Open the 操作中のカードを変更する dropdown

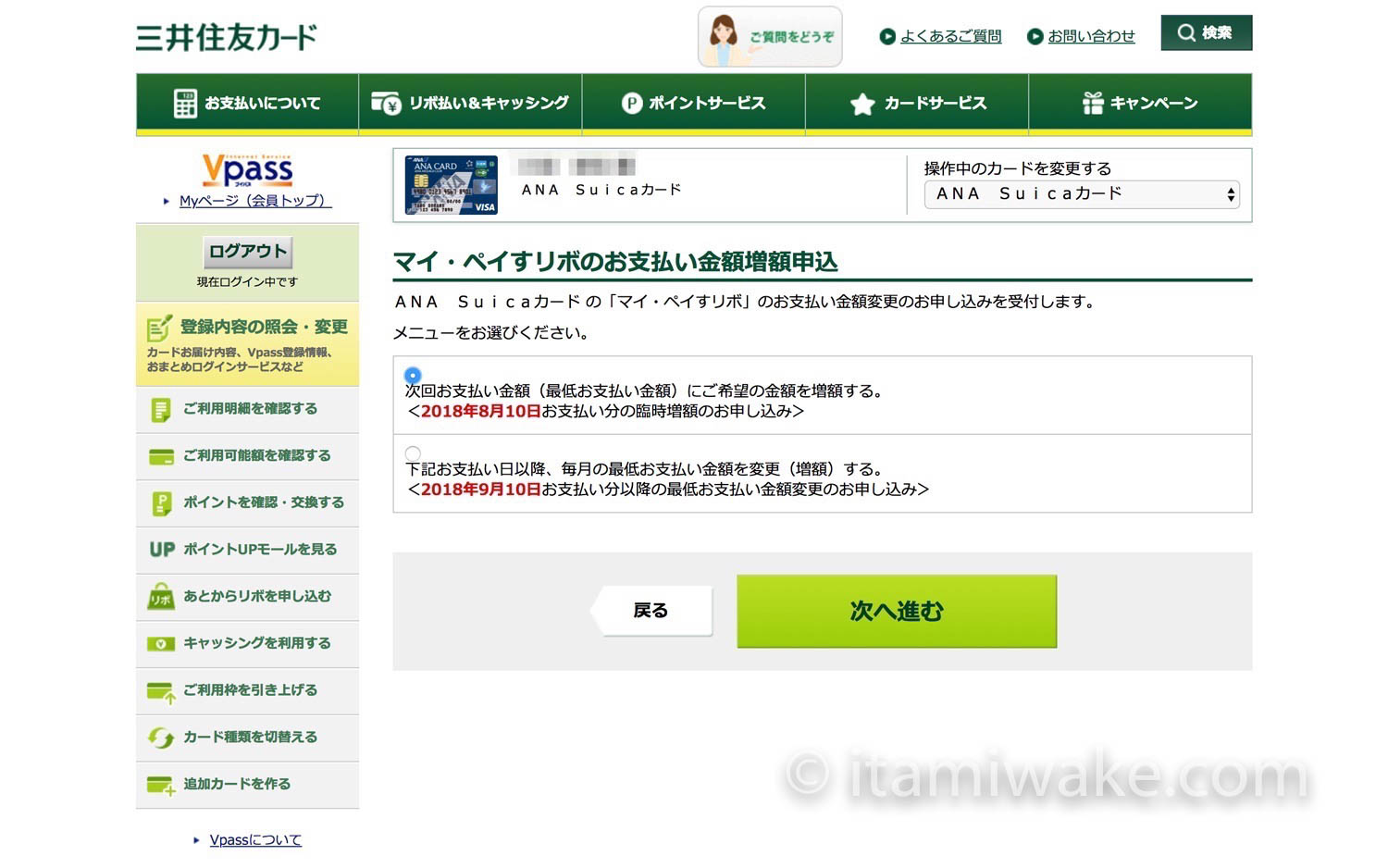(x=1082, y=194)
